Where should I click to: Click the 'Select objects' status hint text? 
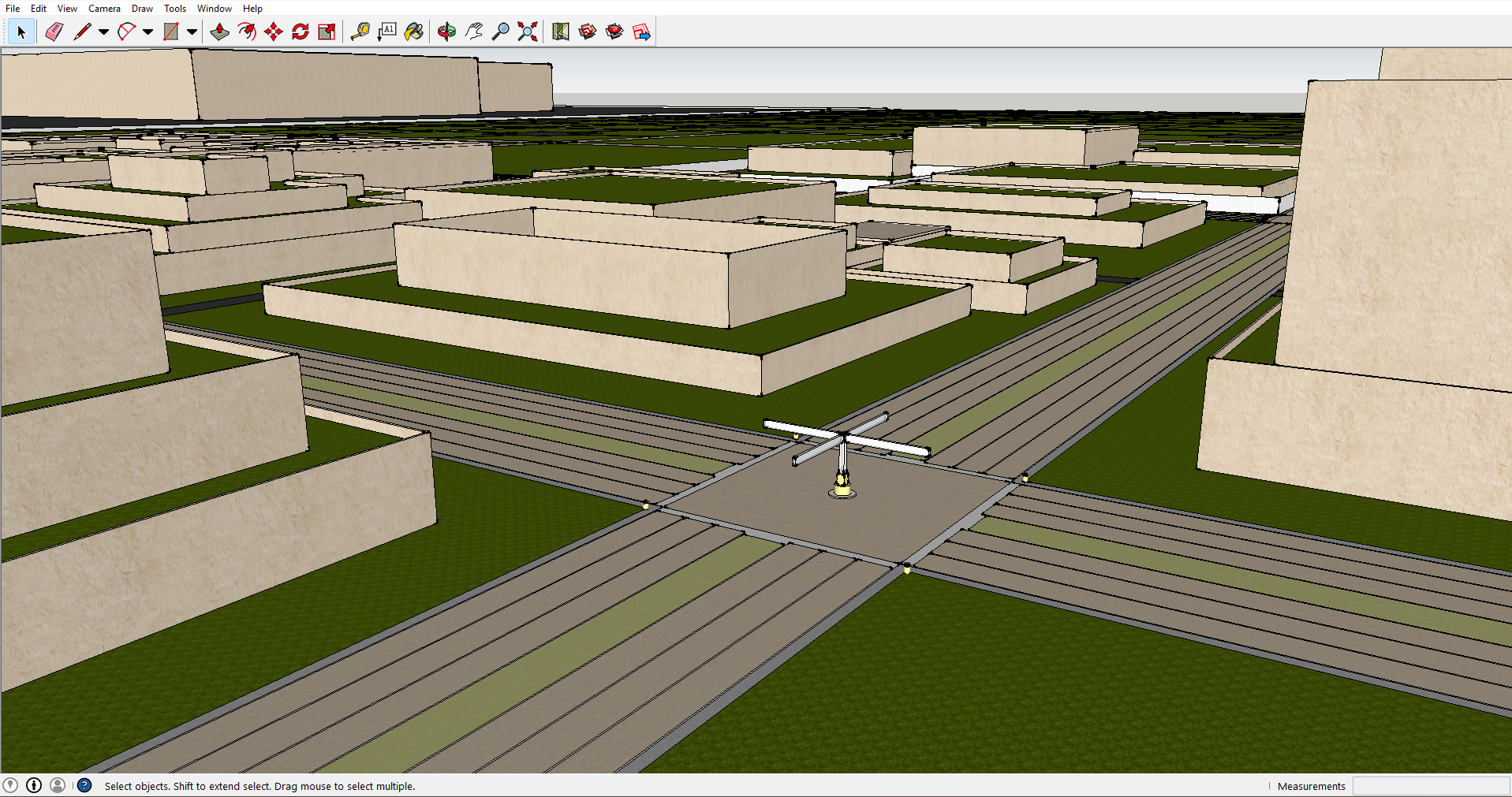point(259,786)
